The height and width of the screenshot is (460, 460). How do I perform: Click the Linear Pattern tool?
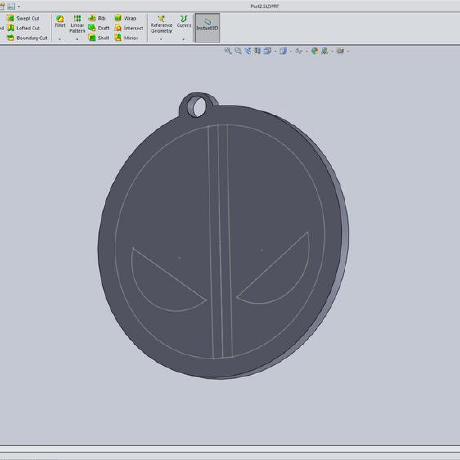pos(77,24)
